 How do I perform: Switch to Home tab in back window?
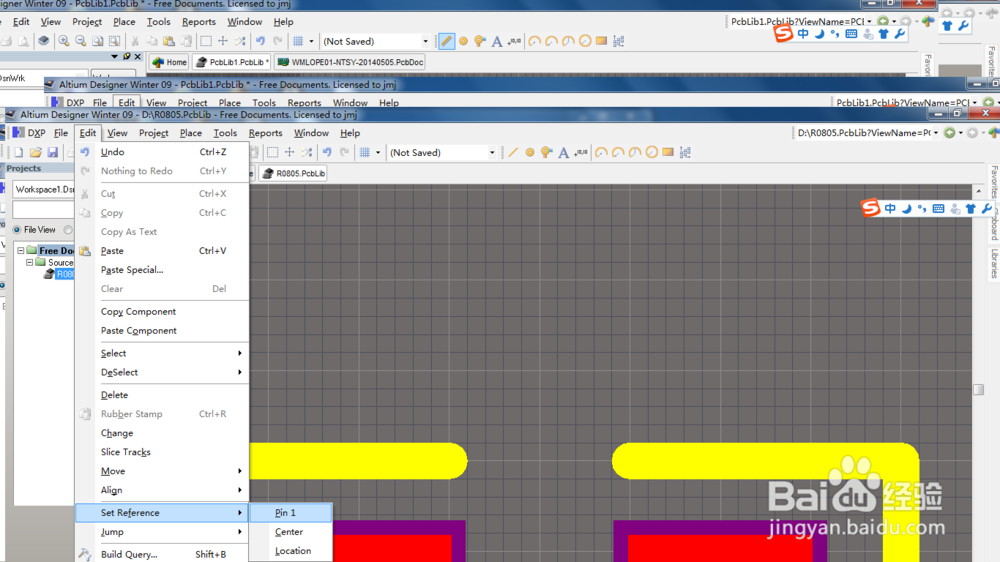point(170,63)
